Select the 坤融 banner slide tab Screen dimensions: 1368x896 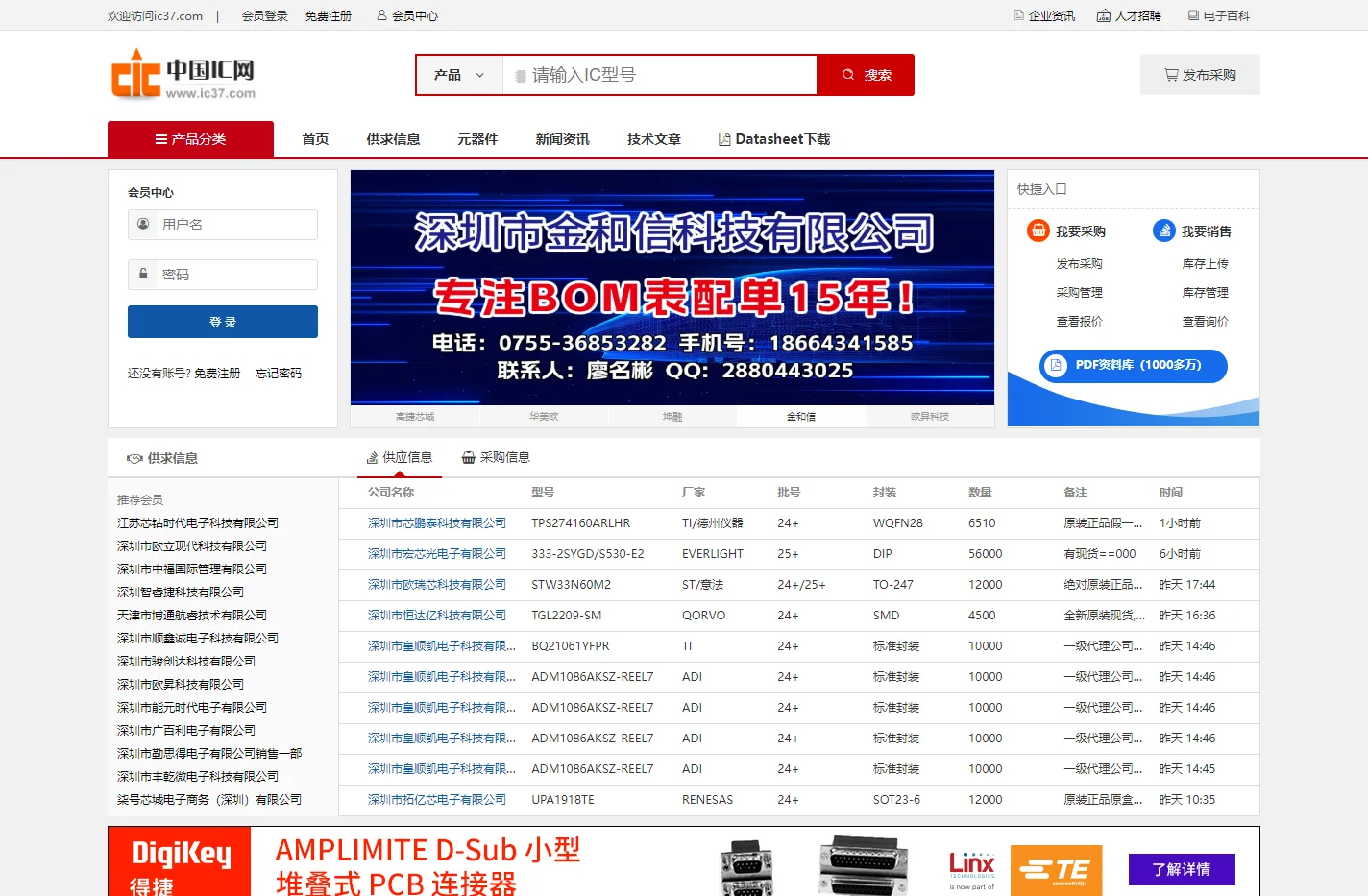tap(672, 417)
